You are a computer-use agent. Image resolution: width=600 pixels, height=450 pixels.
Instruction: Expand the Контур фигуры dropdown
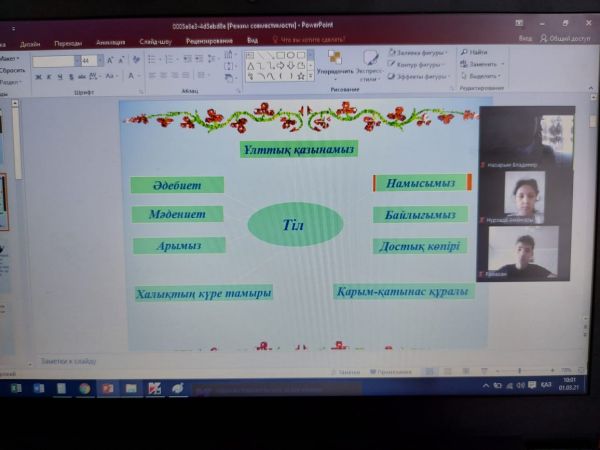click(x=421, y=64)
